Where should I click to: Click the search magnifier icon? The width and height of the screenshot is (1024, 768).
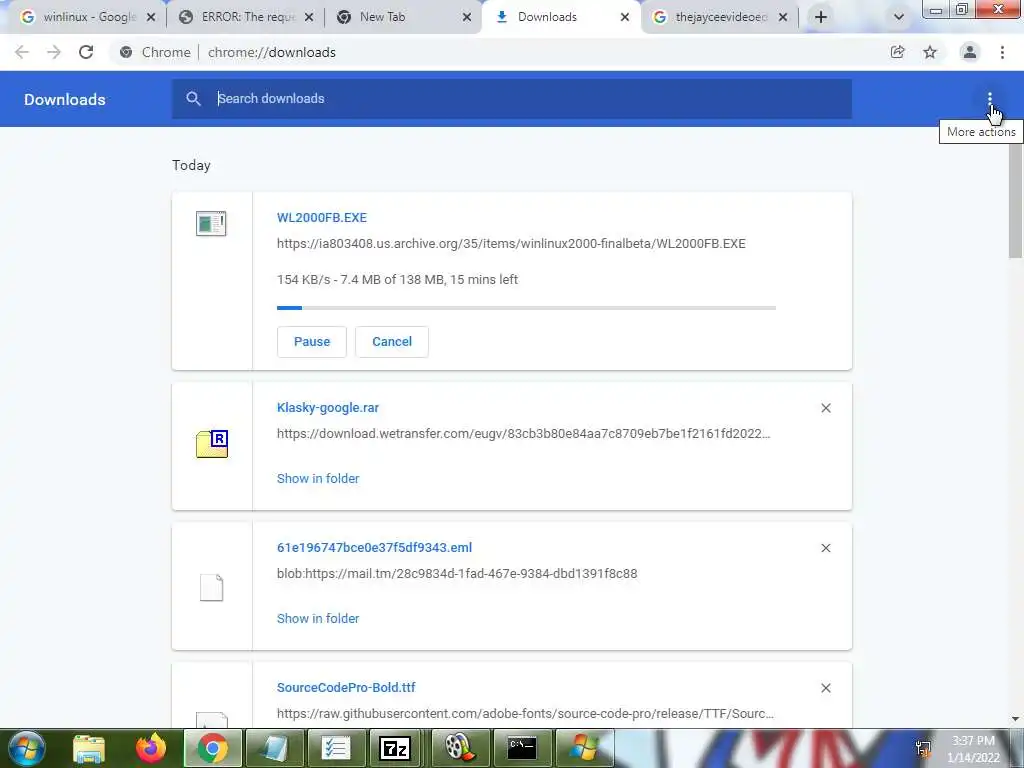pyautogui.click(x=193, y=99)
